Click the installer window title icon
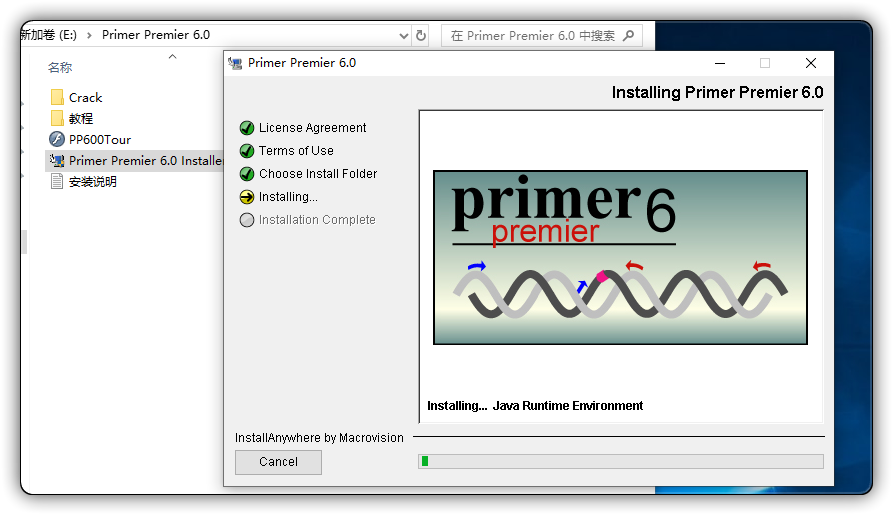Screen dimensions: 893x515 tap(235, 63)
